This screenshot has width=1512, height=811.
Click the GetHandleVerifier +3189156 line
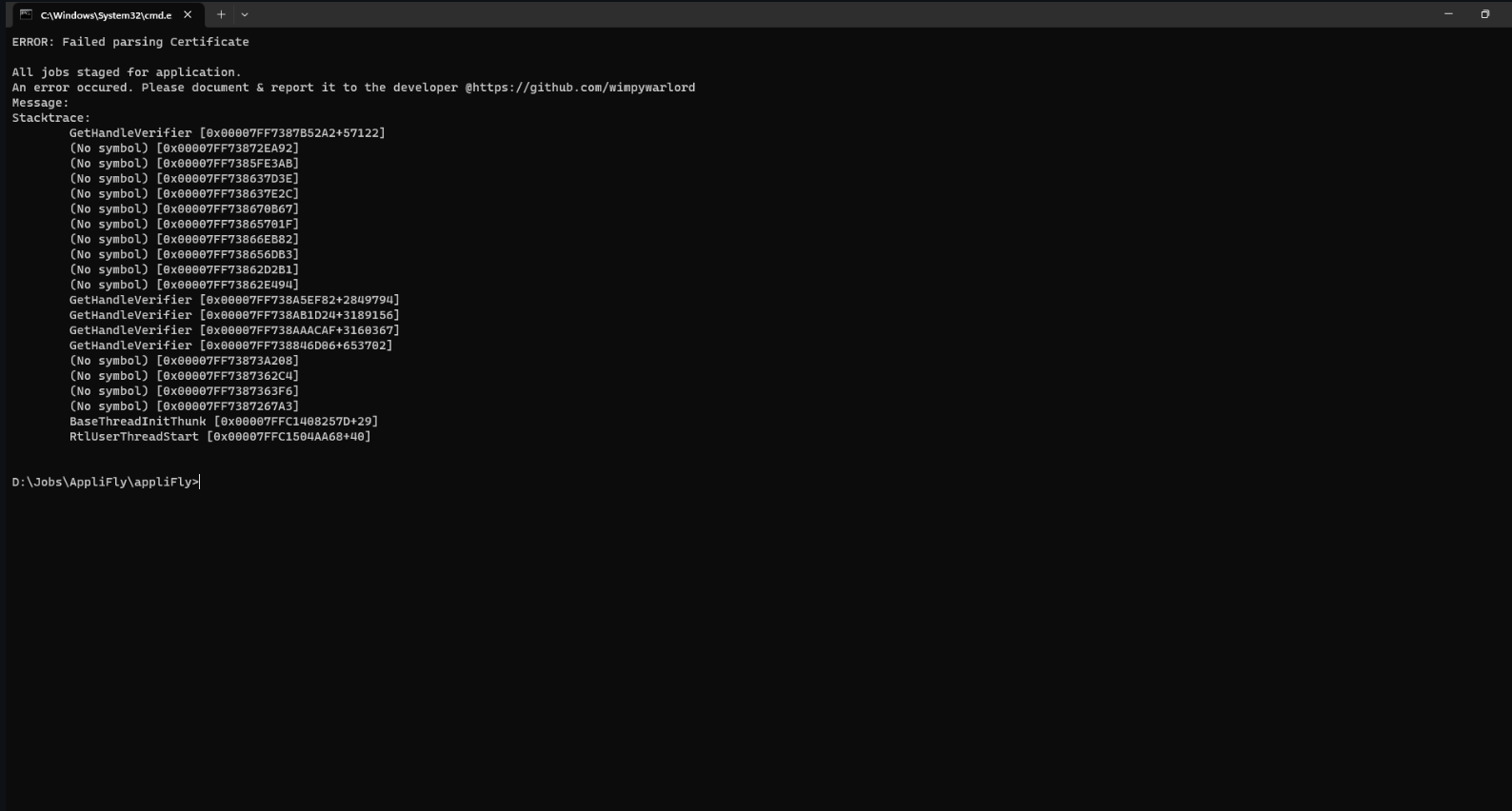pos(234,315)
